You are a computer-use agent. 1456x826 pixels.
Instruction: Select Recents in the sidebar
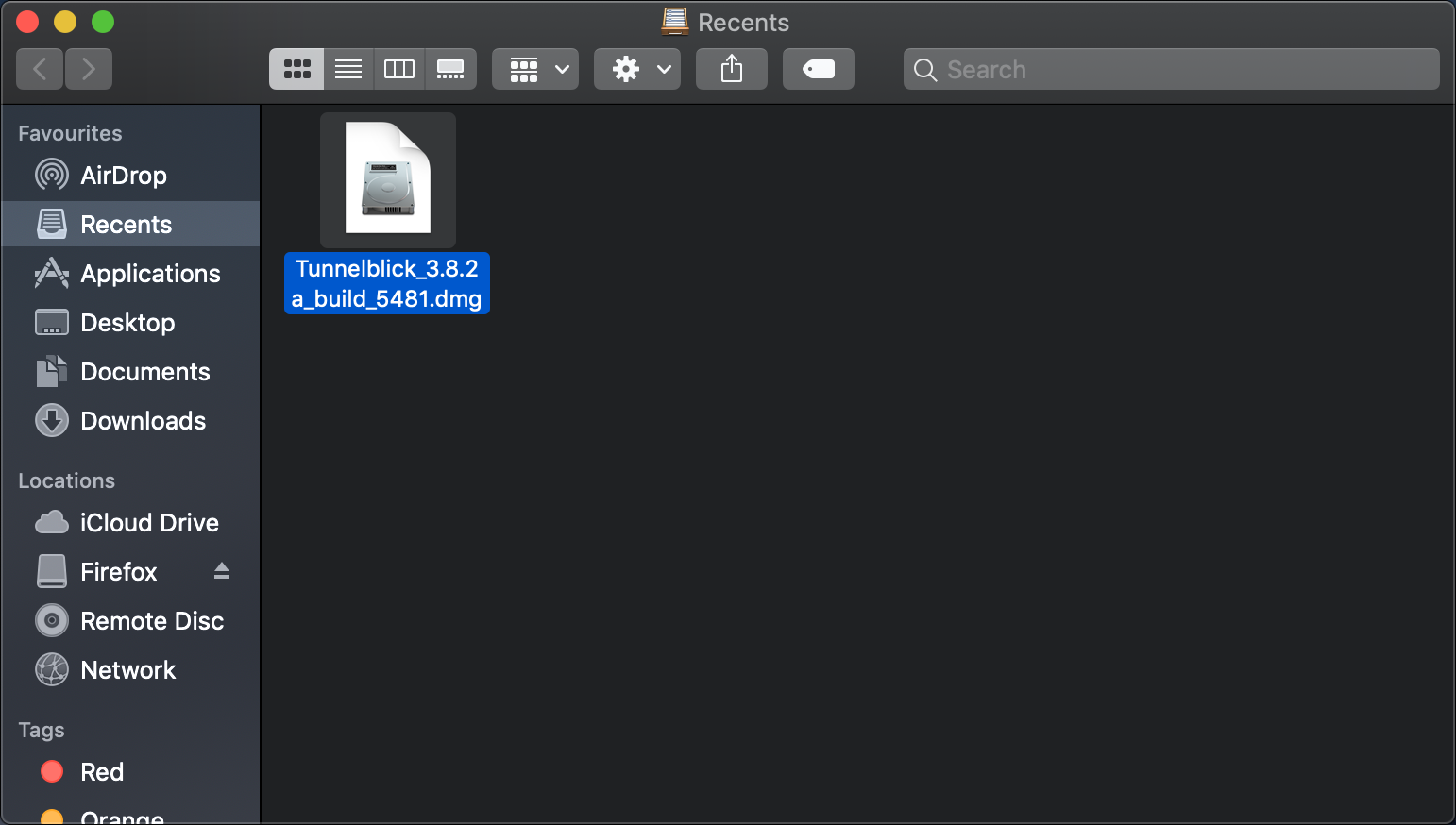pos(130,225)
